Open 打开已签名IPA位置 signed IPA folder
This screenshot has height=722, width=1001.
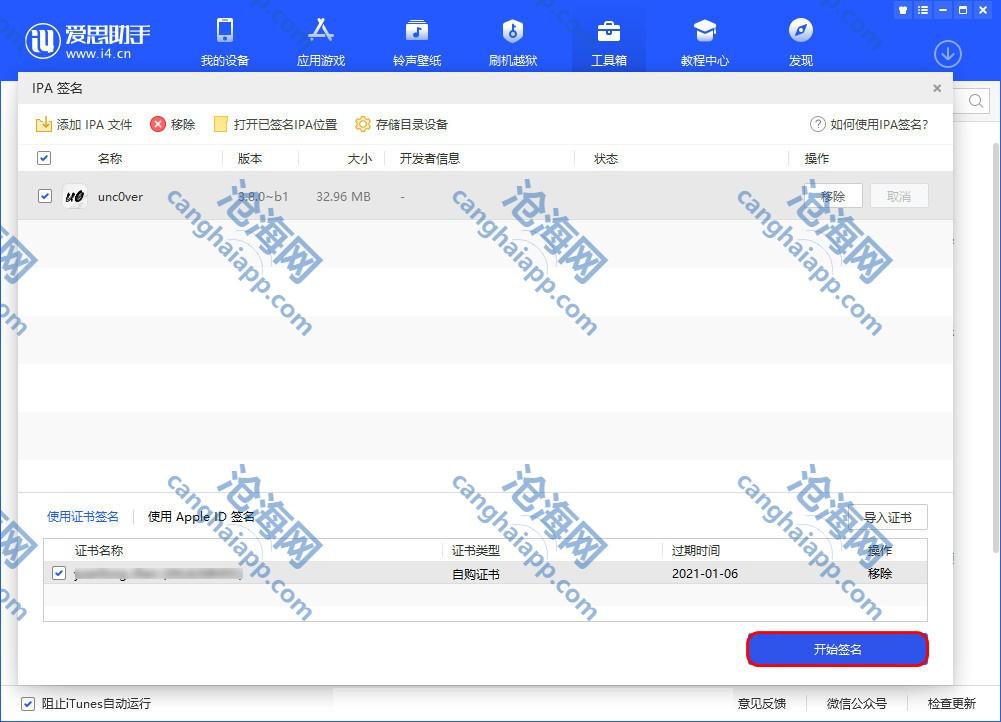point(275,125)
